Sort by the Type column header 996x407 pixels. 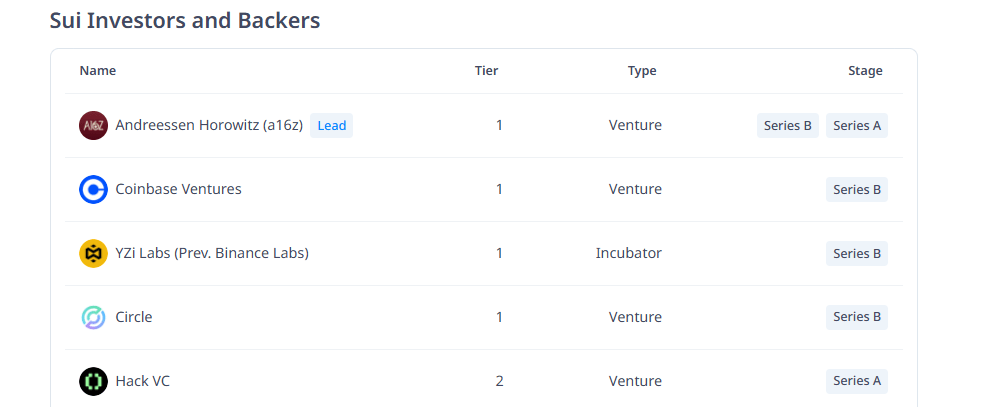click(x=642, y=71)
